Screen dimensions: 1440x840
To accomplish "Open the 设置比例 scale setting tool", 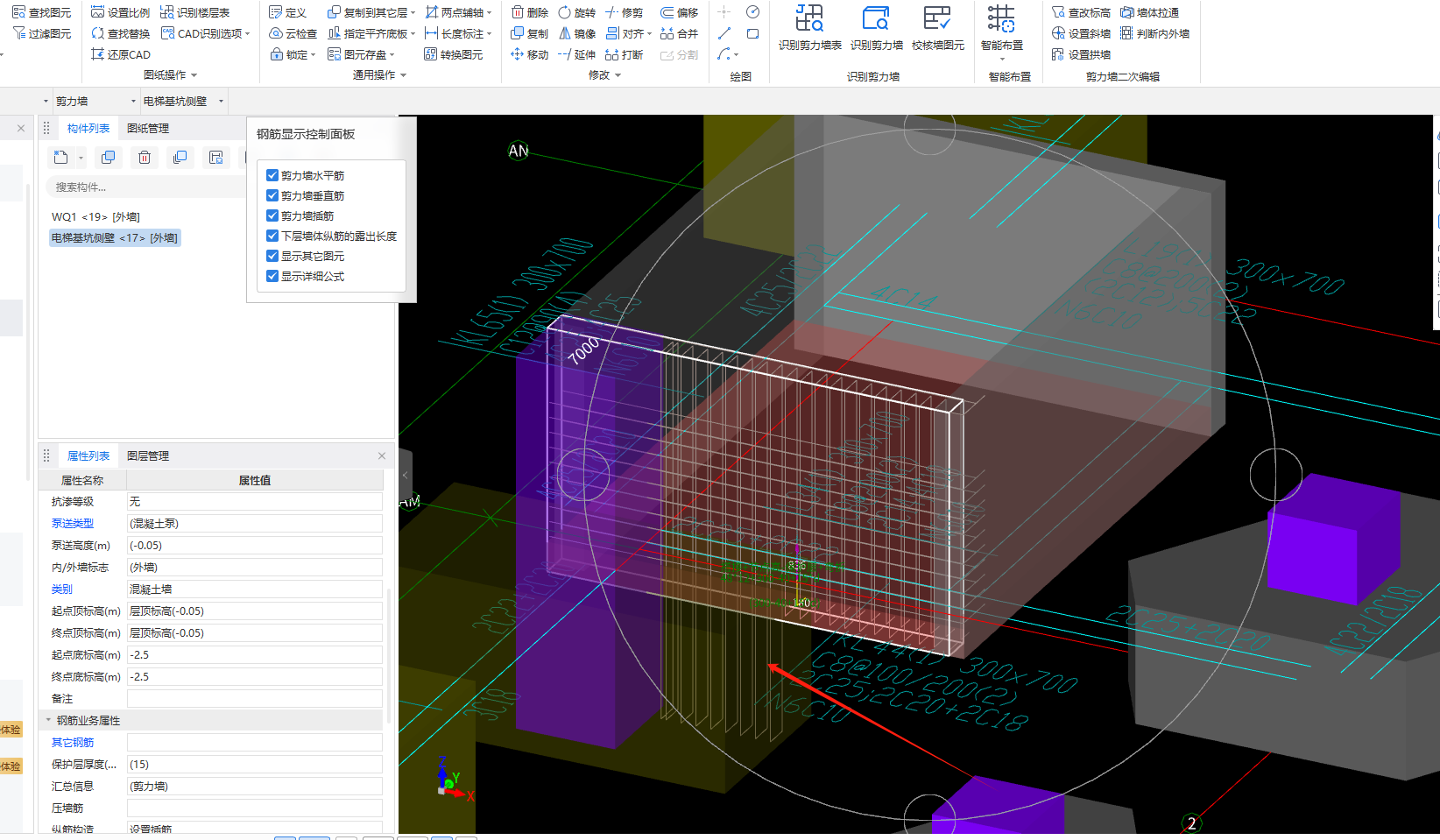I will pyautogui.click(x=120, y=12).
